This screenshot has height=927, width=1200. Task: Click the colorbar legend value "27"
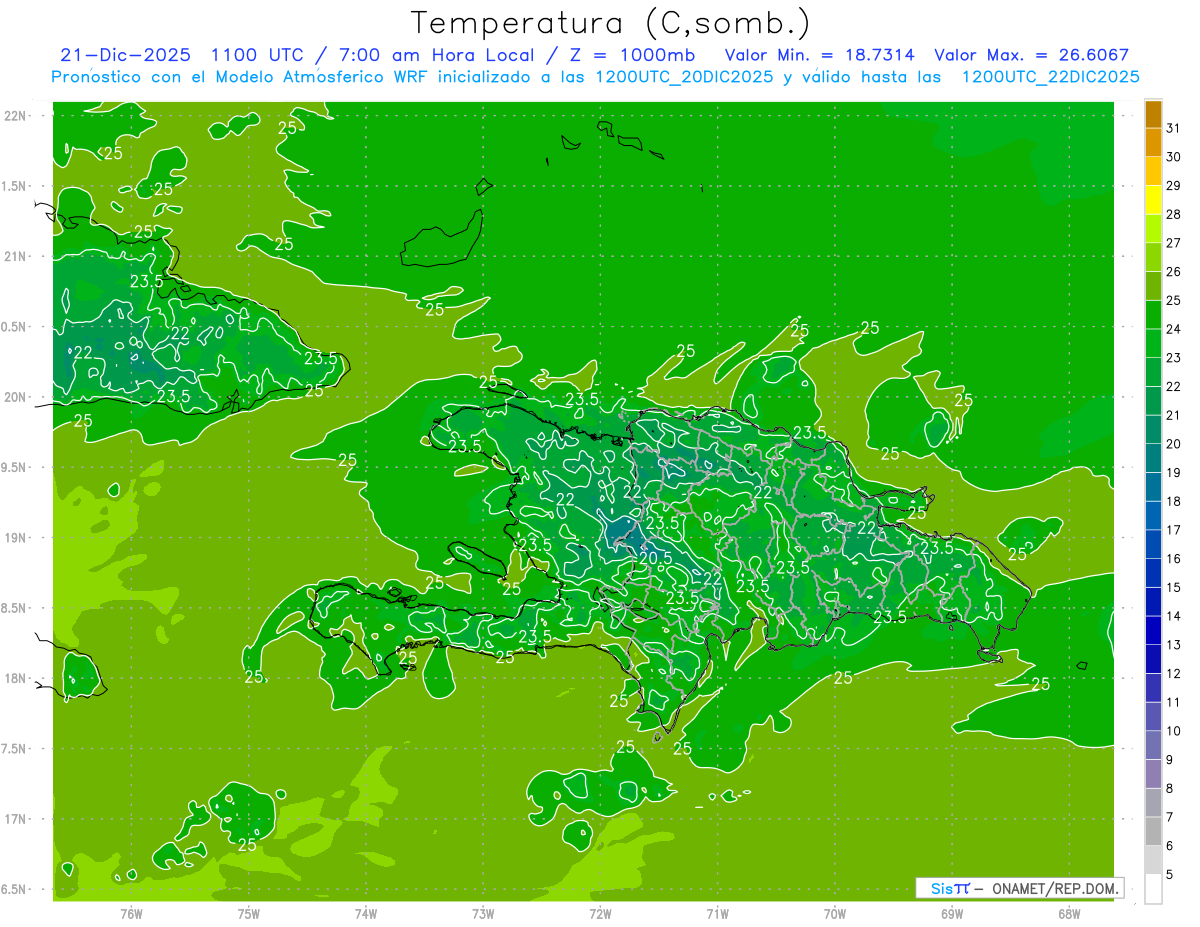click(x=1173, y=243)
